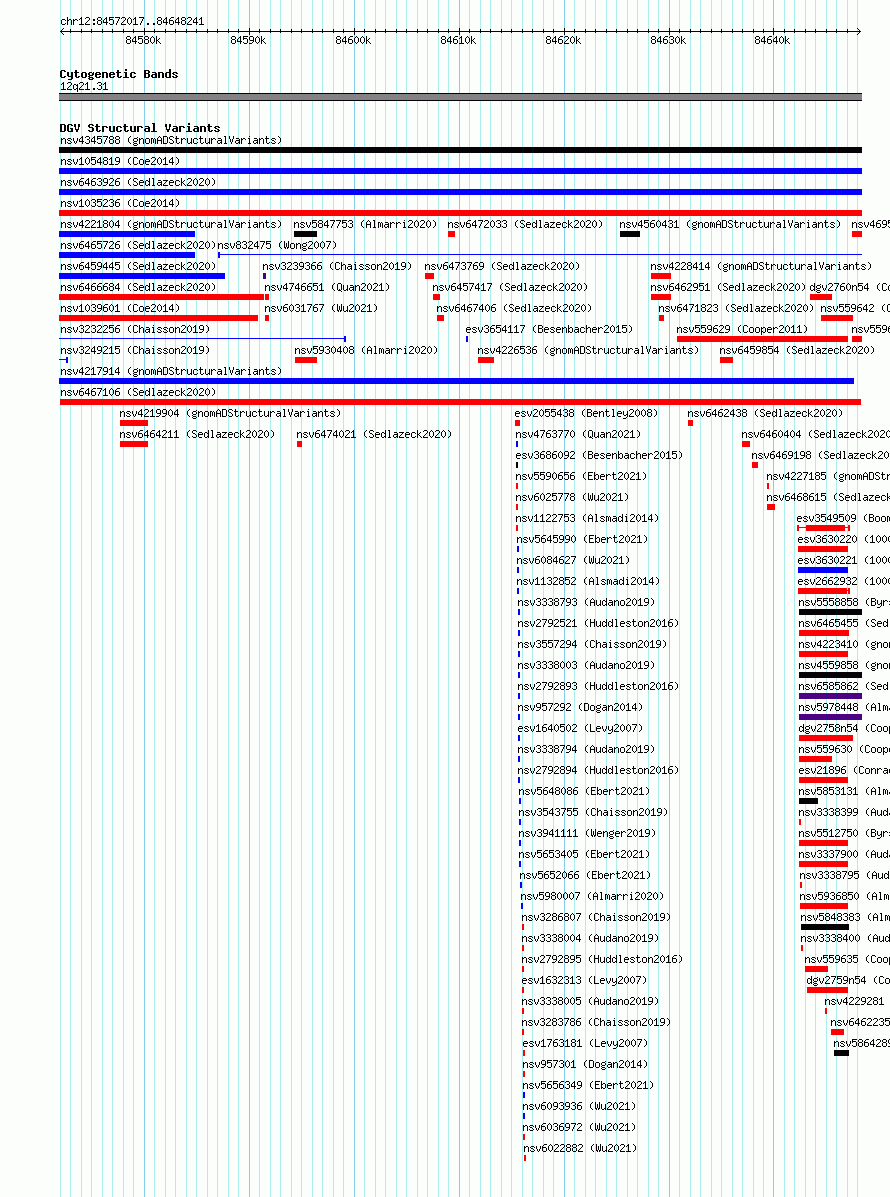Open nsv5590656 (Ebert2021) variant
Viewport: 890px width, 1197px height.
coord(582,476)
